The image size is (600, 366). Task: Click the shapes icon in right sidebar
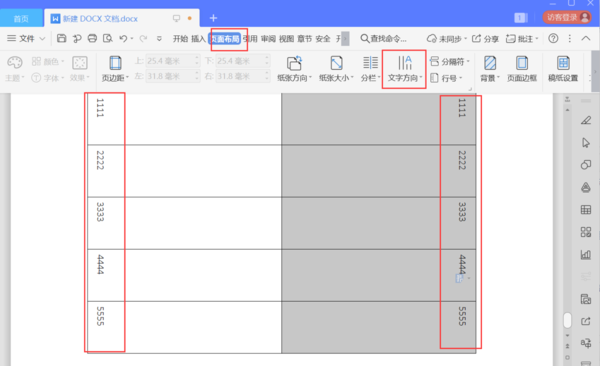(585, 165)
